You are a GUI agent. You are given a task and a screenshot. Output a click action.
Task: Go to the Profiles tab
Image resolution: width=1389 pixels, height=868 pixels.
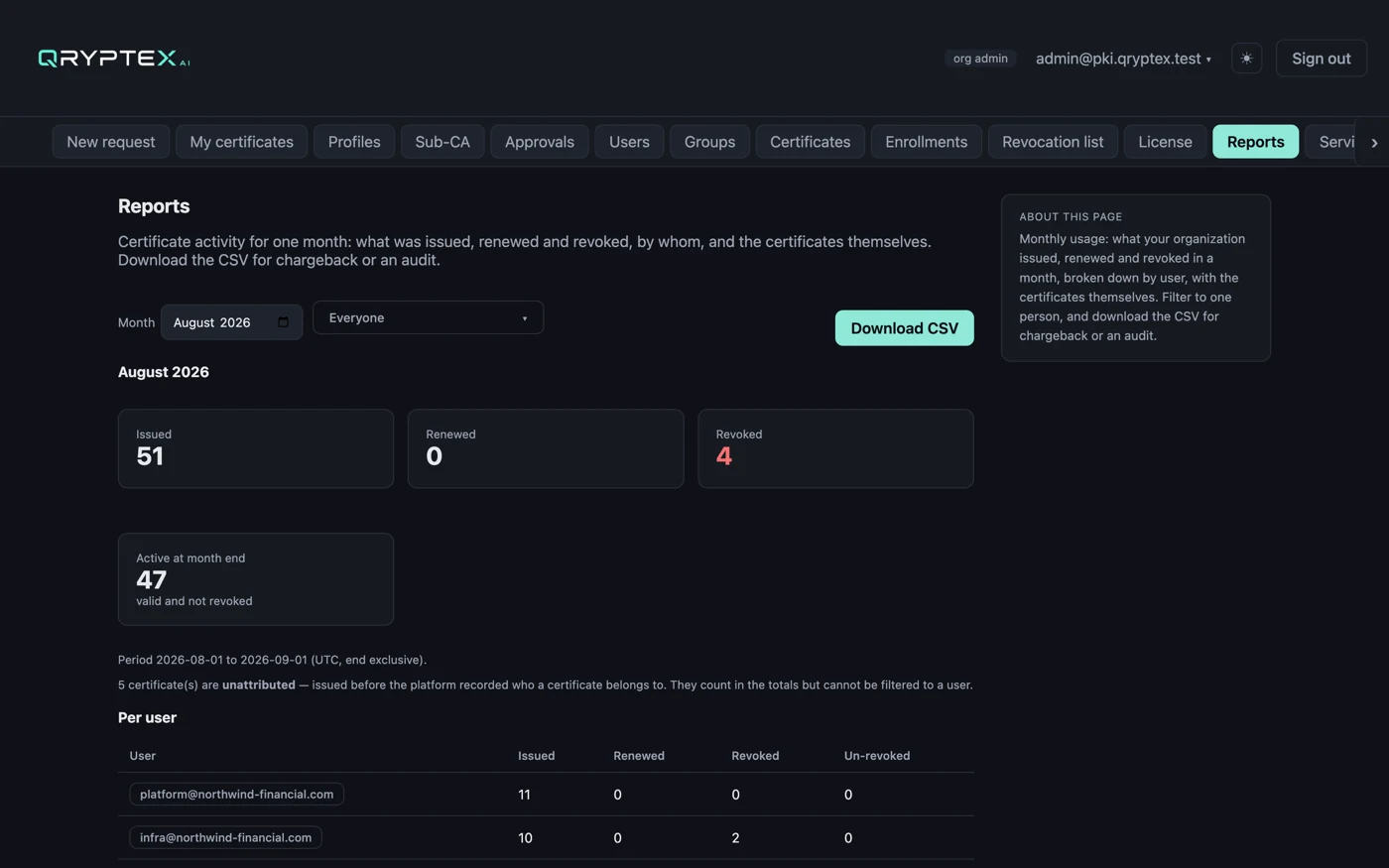point(354,142)
